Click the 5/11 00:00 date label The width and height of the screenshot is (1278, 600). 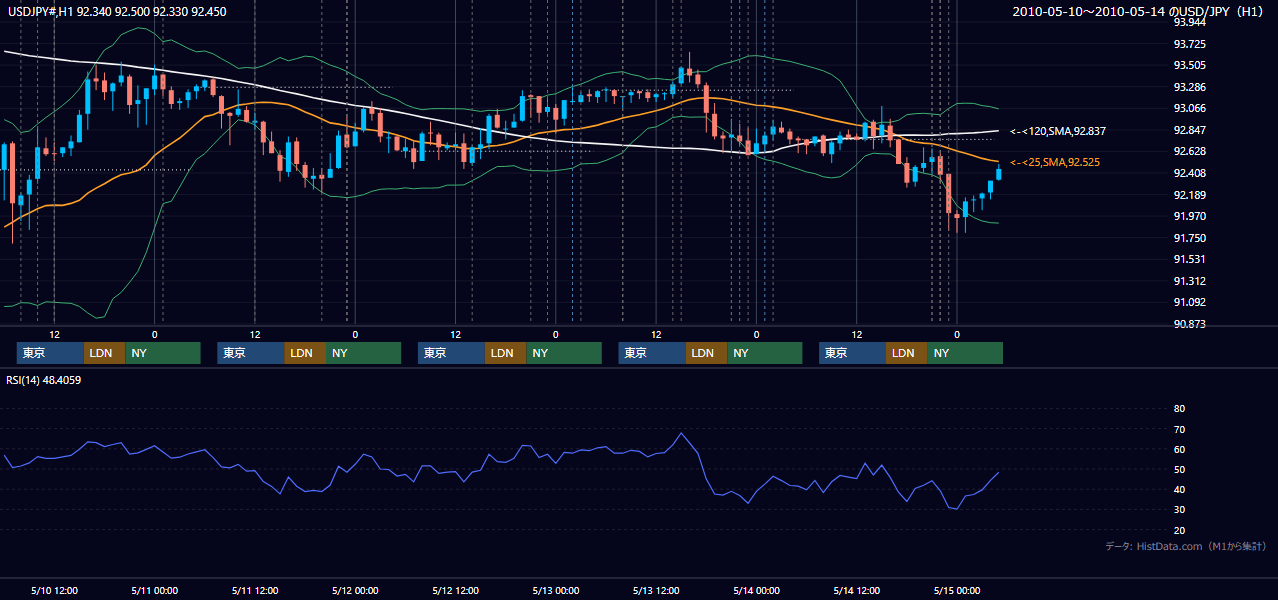[155, 590]
